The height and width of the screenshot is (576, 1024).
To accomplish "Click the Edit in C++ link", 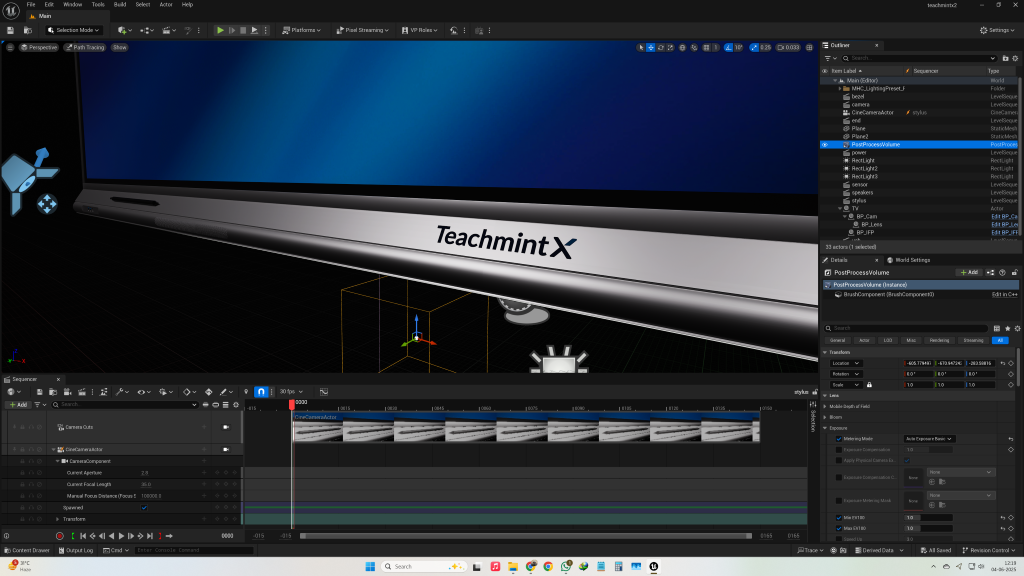I will [1004, 295].
